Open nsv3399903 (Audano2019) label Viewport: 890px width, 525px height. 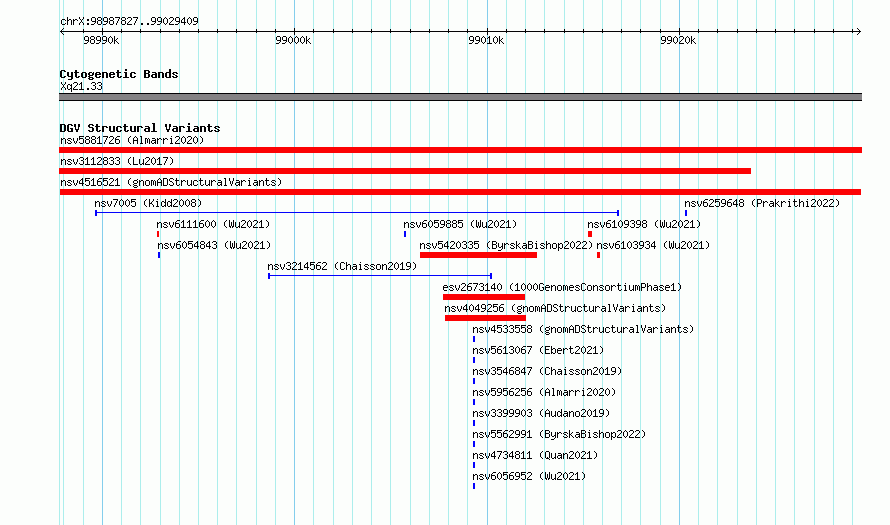[541, 413]
